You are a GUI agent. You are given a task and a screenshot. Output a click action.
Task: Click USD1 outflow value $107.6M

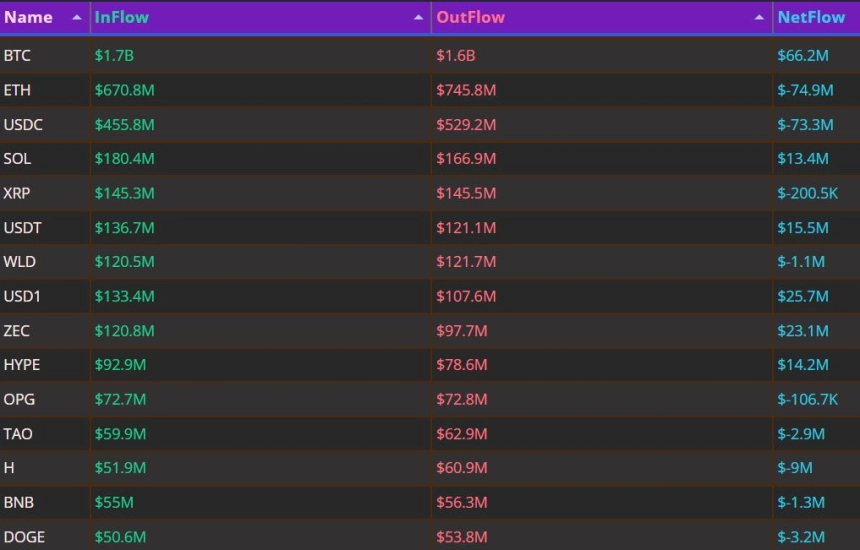click(466, 296)
